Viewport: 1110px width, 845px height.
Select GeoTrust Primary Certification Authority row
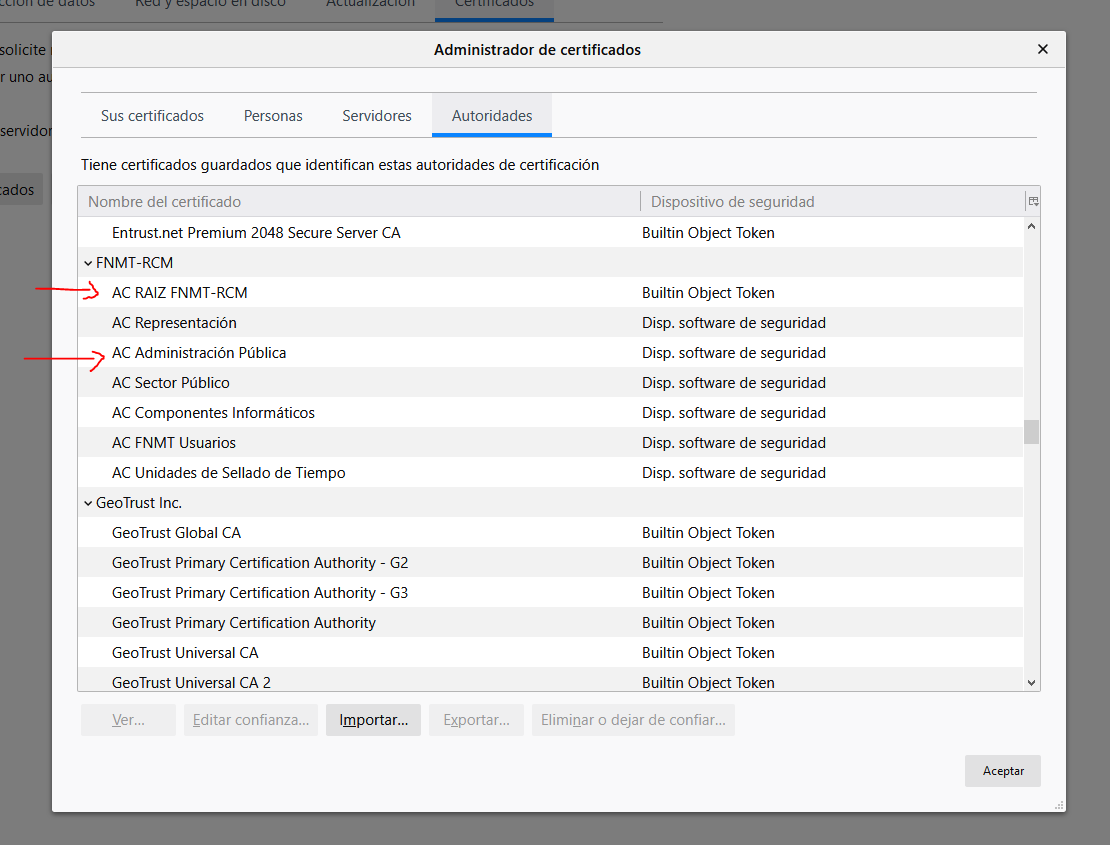coord(551,623)
